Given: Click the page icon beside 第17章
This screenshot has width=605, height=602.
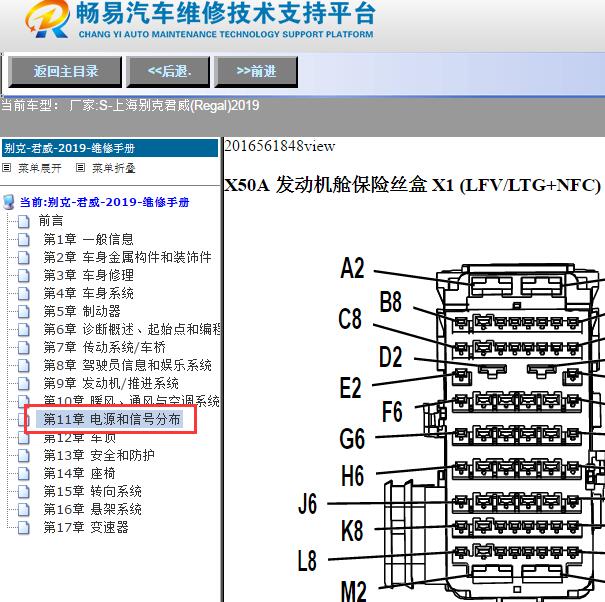Looking at the screenshot, I should (x=24, y=528).
